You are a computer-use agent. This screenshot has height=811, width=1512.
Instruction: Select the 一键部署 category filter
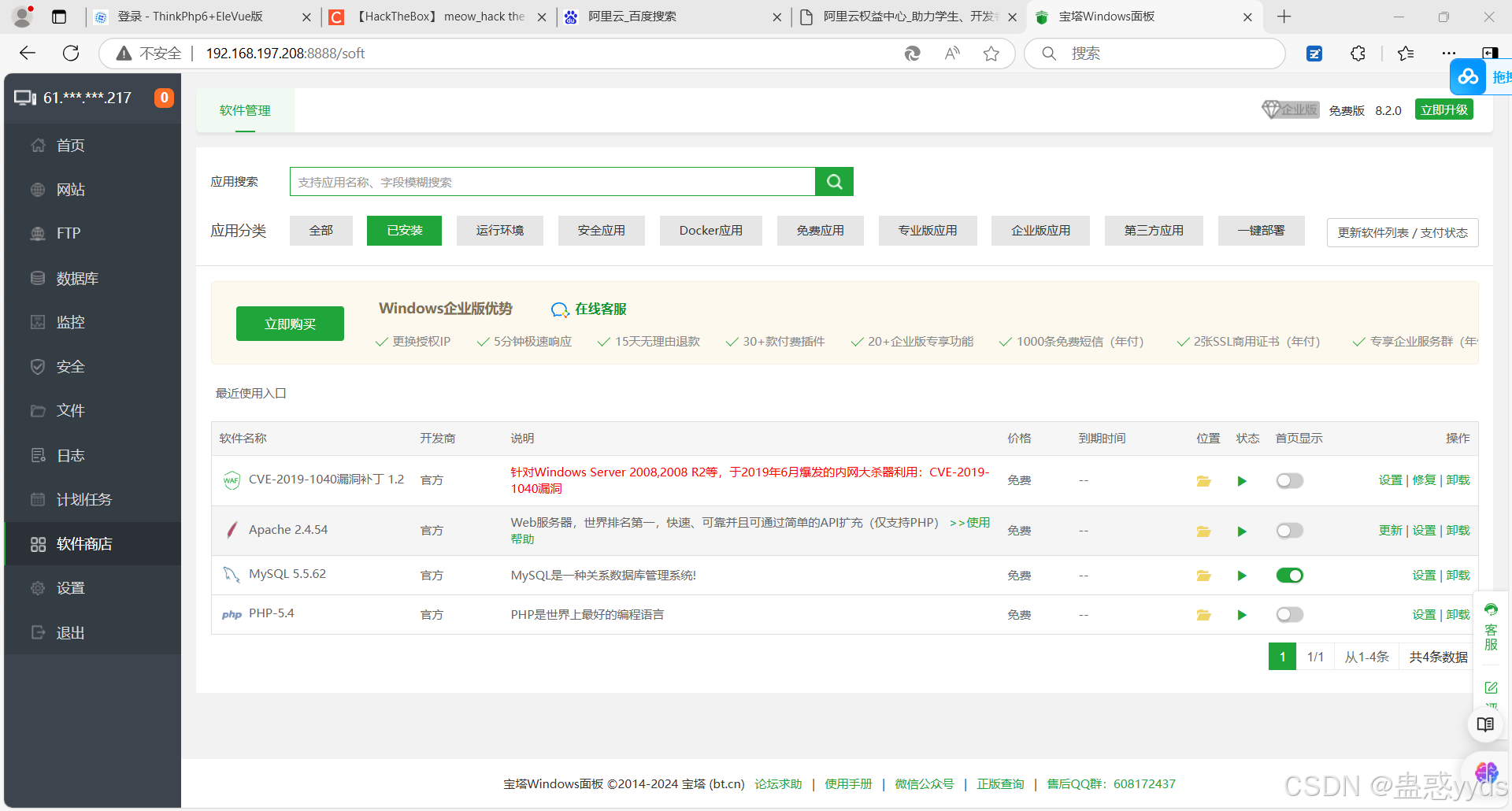(1261, 231)
